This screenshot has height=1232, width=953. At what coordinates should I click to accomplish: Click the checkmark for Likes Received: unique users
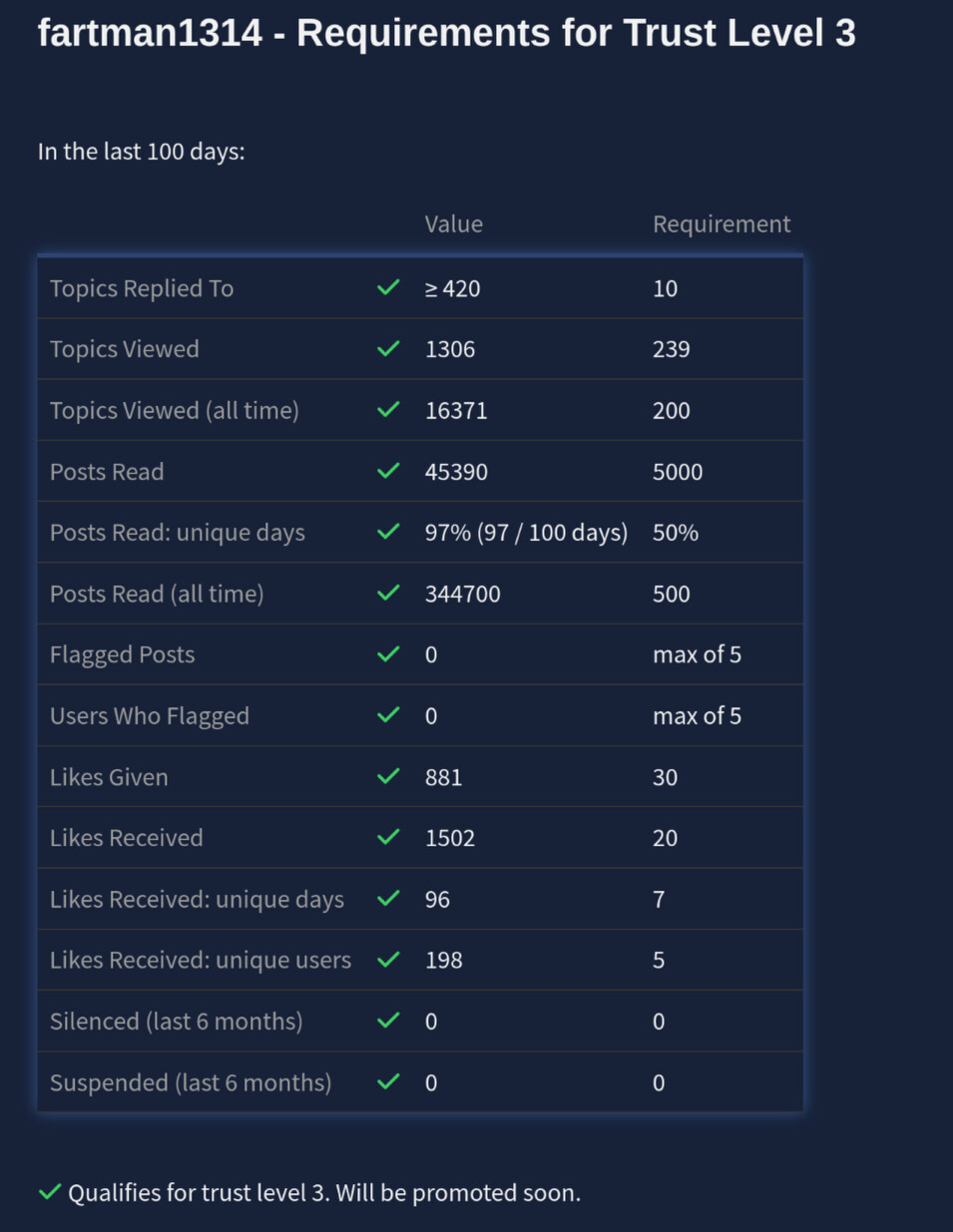coord(388,959)
